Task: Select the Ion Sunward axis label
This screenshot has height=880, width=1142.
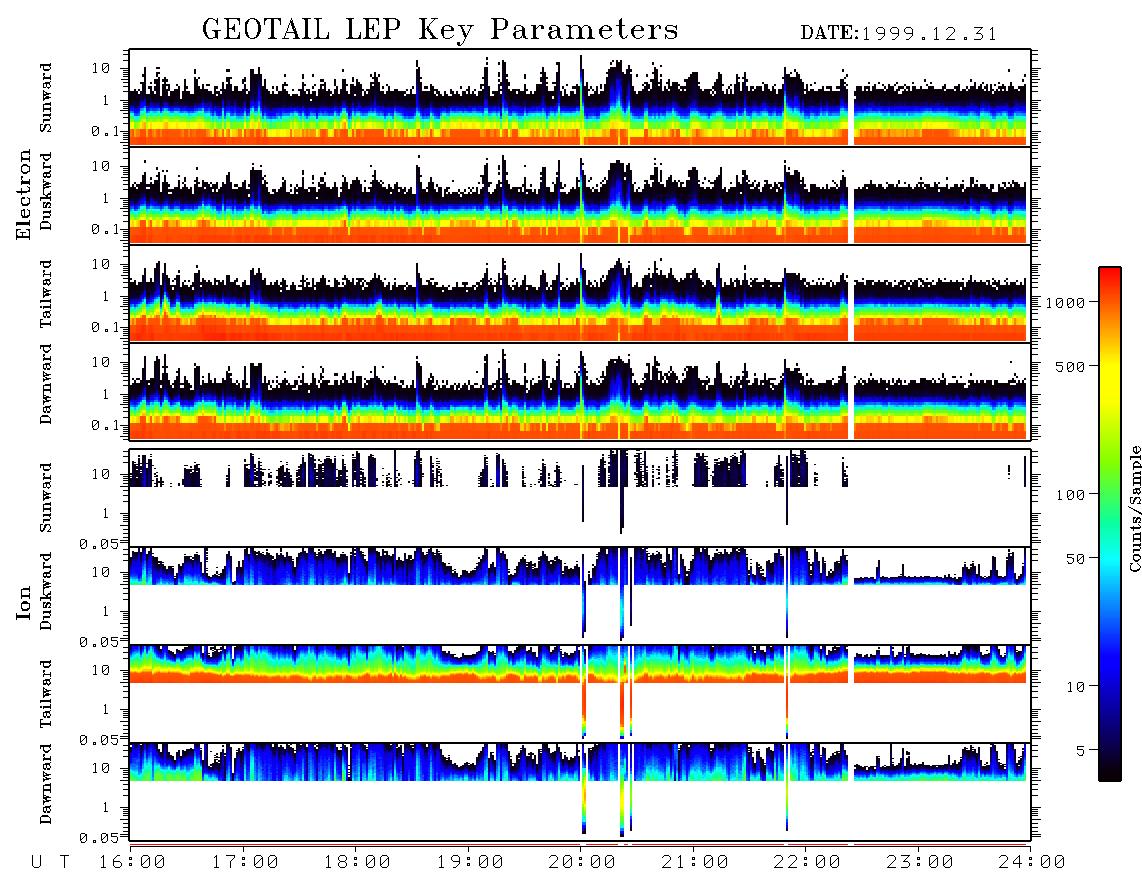Action: coord(46,498)
